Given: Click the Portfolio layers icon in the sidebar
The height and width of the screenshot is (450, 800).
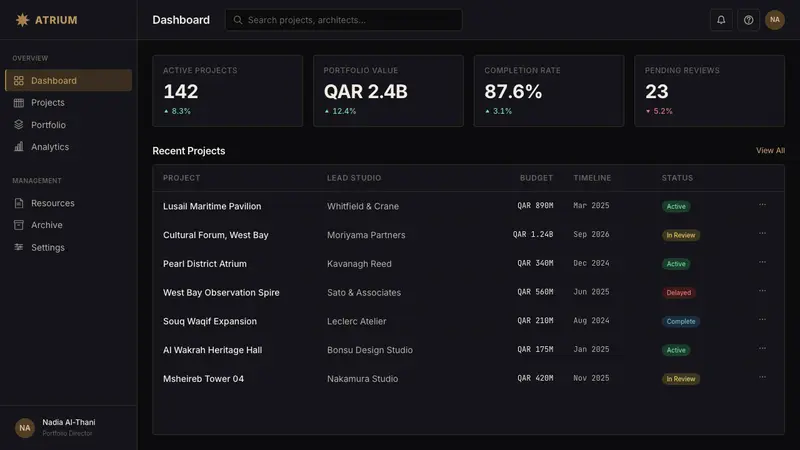Looking at the screenshot, I should click(19, 124).
